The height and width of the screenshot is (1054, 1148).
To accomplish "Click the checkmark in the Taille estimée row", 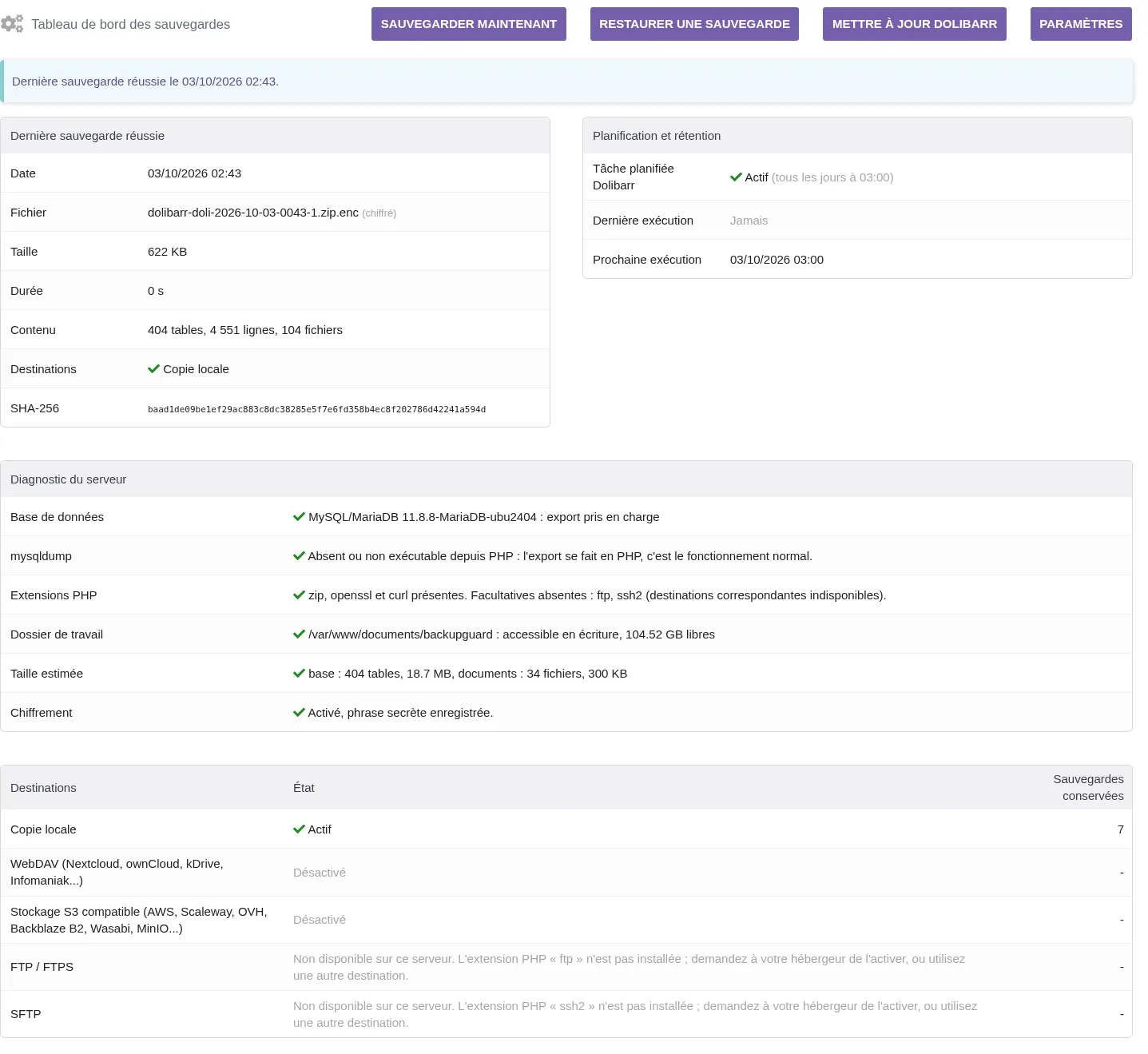I will (x=299, y=674).
